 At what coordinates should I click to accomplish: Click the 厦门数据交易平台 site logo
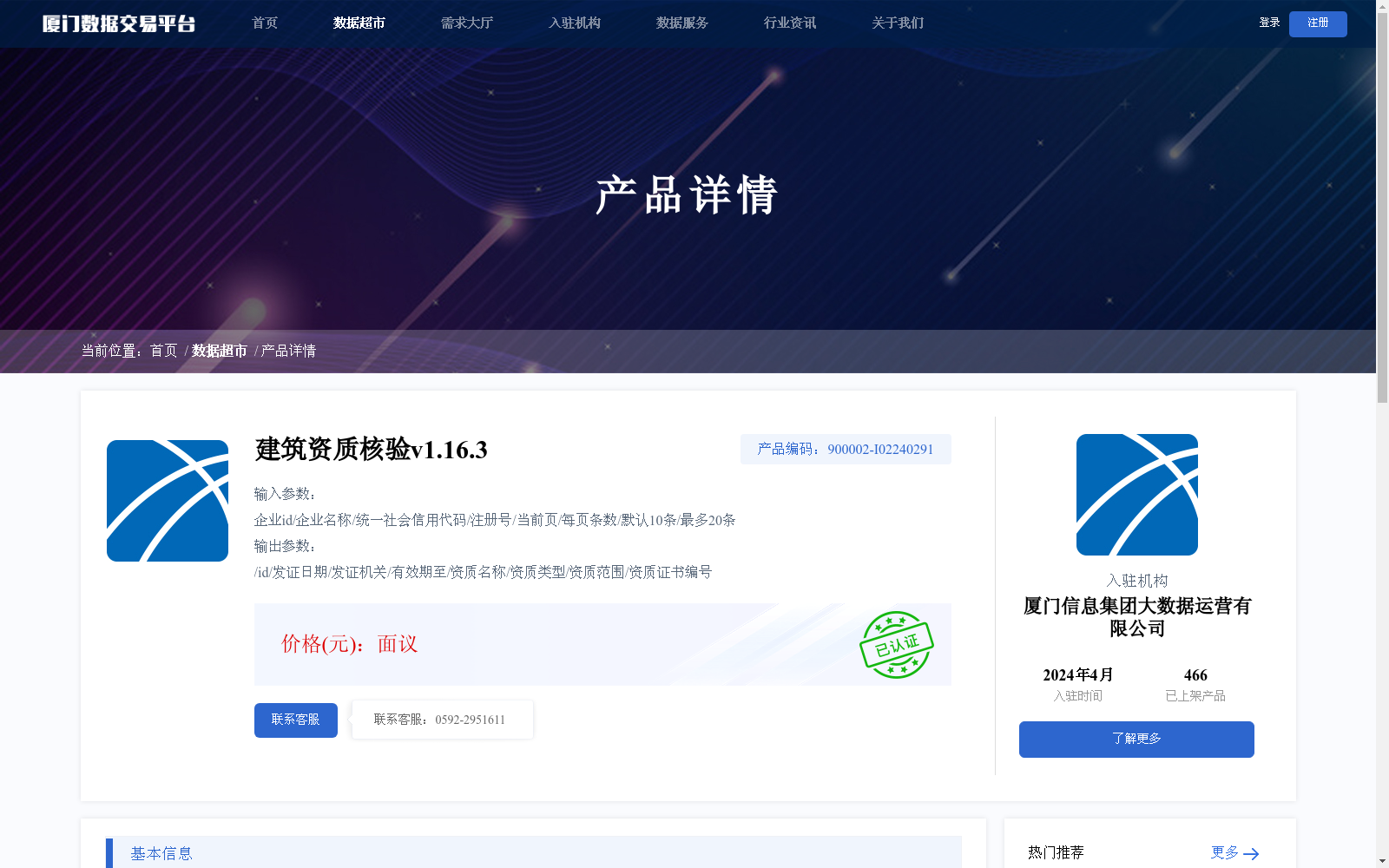119,23
